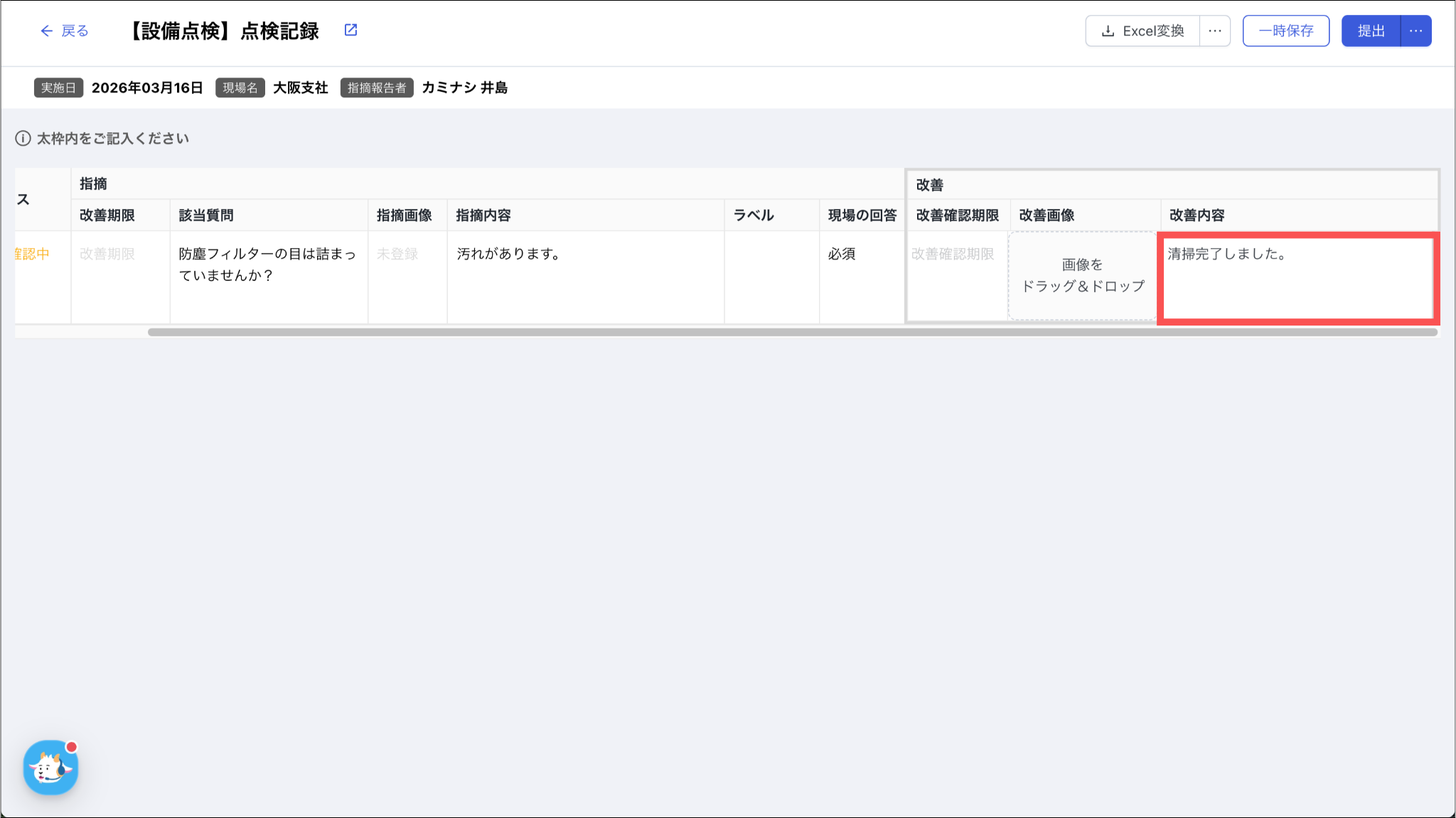Screen dimensions: 1456x818
Task: Click the 未登録 指摘画像 cell
Action: click(x=397, y=254)
